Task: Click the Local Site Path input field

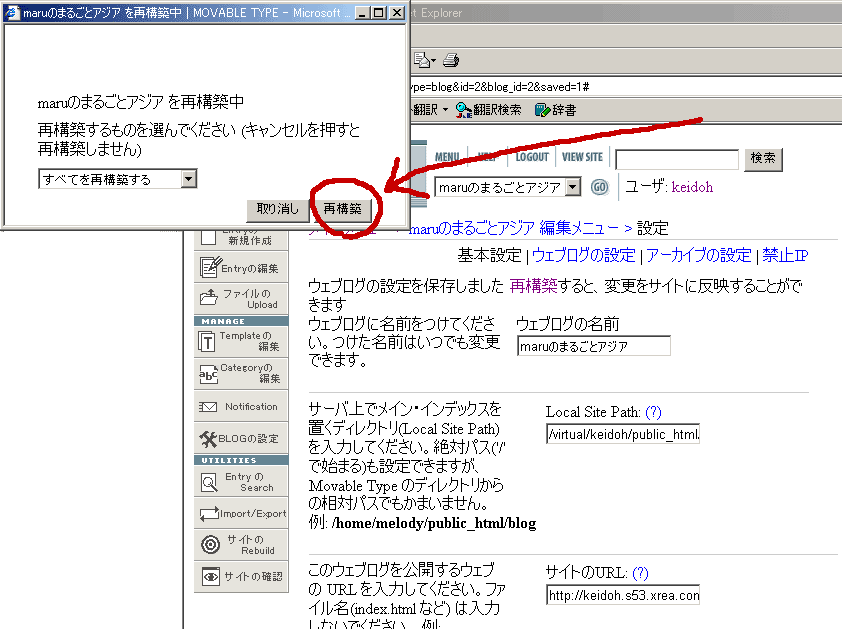Action: pyautogui.click(x=623, y=434)
